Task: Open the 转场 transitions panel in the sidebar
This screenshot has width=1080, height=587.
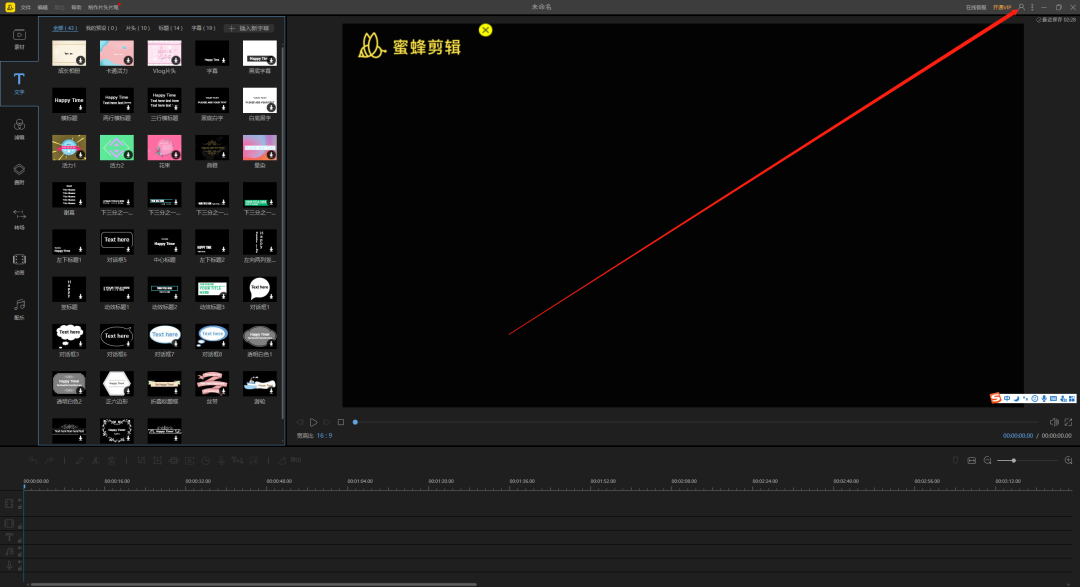Action: pyautogui.click(x=19, y=219)
